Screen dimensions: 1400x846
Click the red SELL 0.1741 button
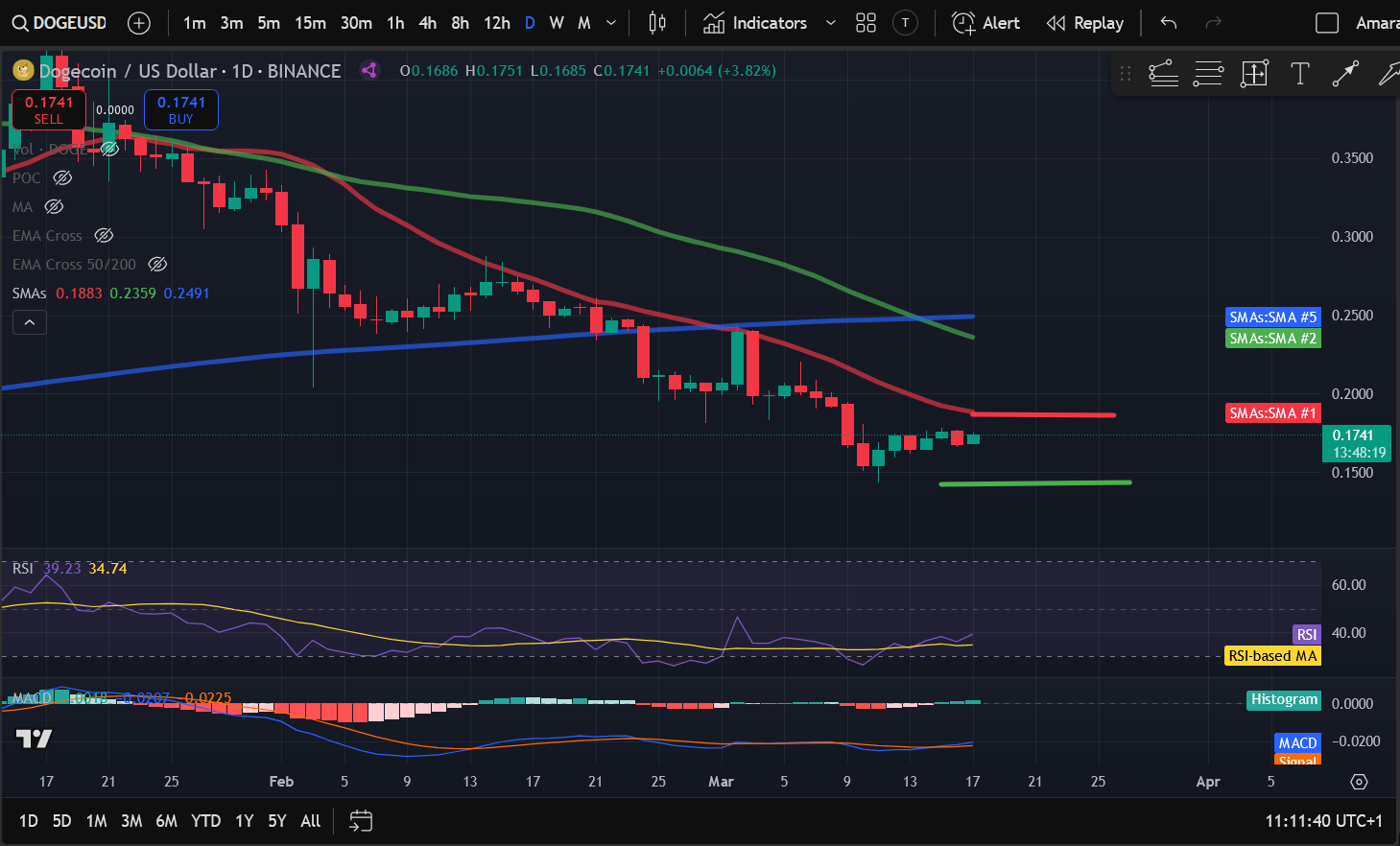(49, 109)
